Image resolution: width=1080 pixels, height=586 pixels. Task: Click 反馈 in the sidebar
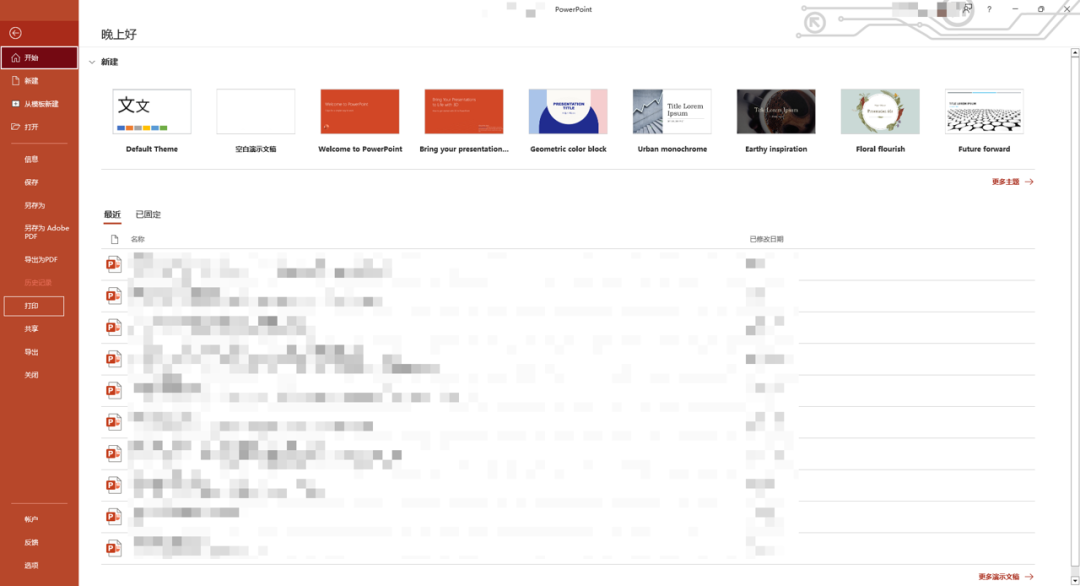click(32, 543)
